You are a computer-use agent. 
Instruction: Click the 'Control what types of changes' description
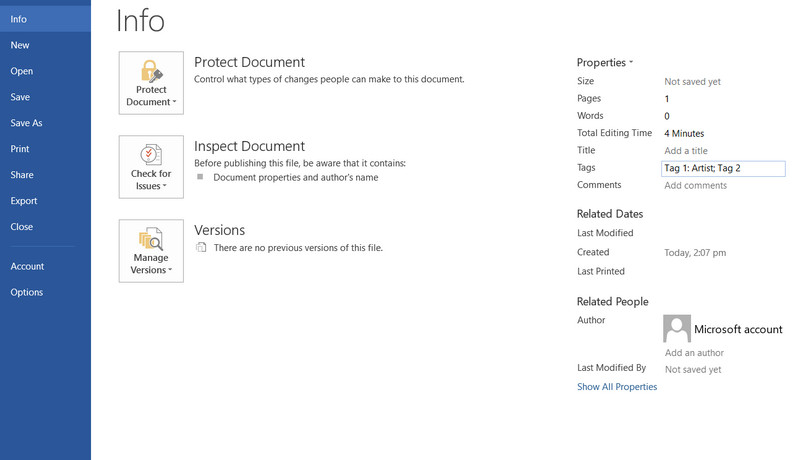(x=329, y=79)
